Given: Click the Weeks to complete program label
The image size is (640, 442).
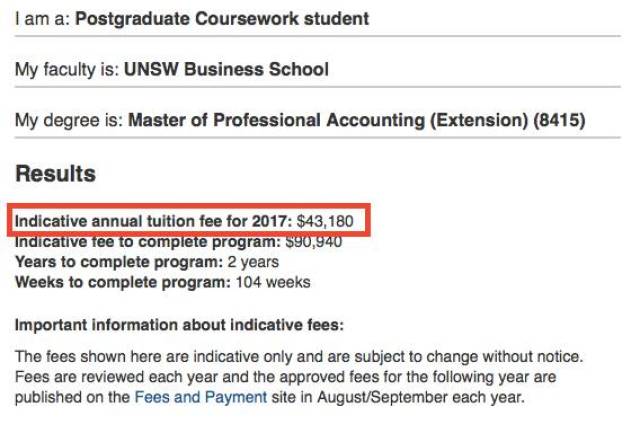Looking at the screenshot, I should 122,282.
